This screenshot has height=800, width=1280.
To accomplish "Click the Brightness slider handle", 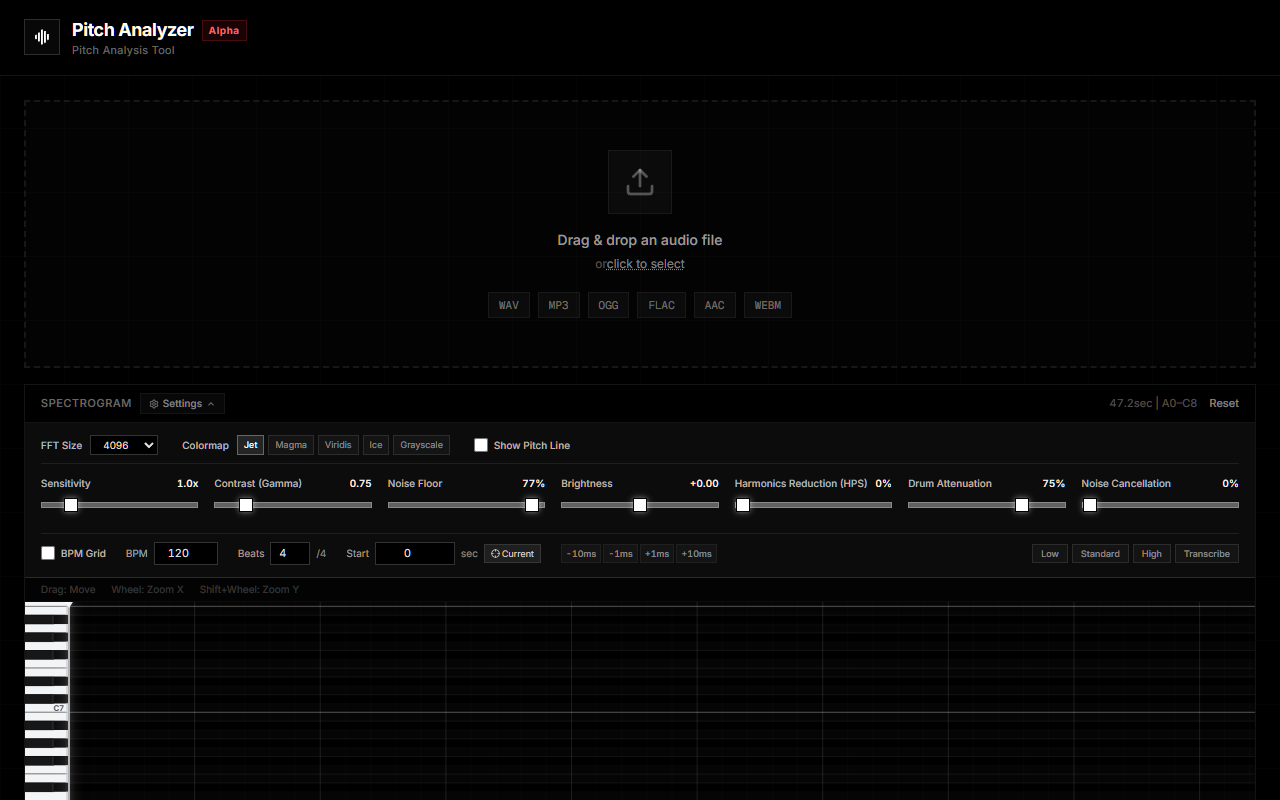I will 640,505.
